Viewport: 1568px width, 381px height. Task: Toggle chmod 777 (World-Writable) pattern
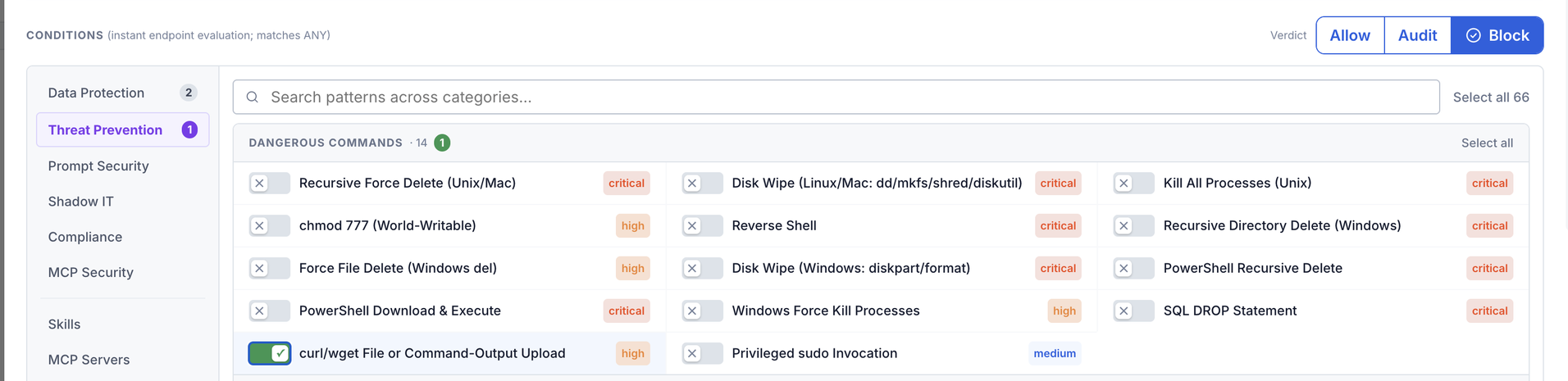tap(270, 226)
